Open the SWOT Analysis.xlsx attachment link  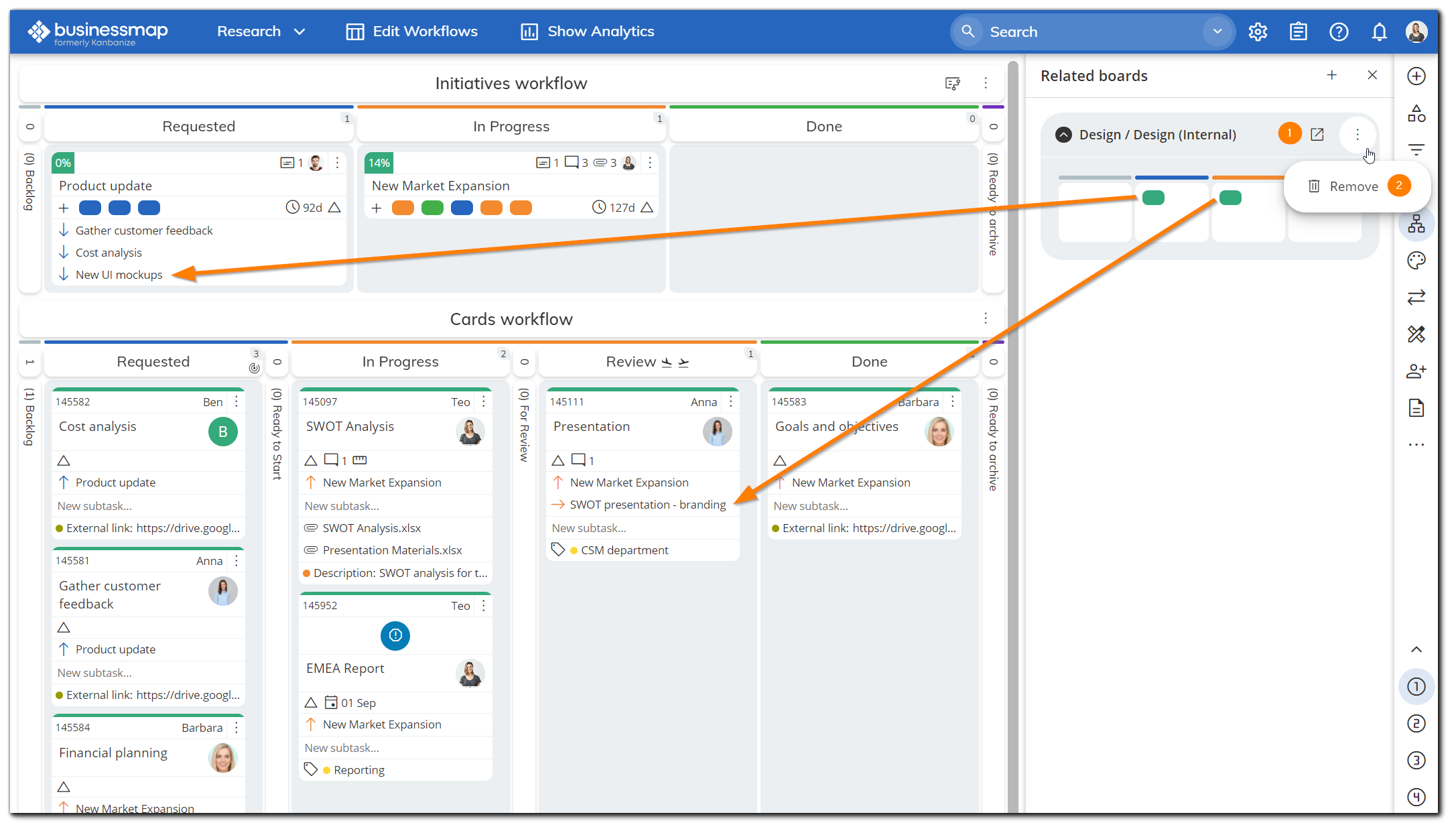pos(371,528)
